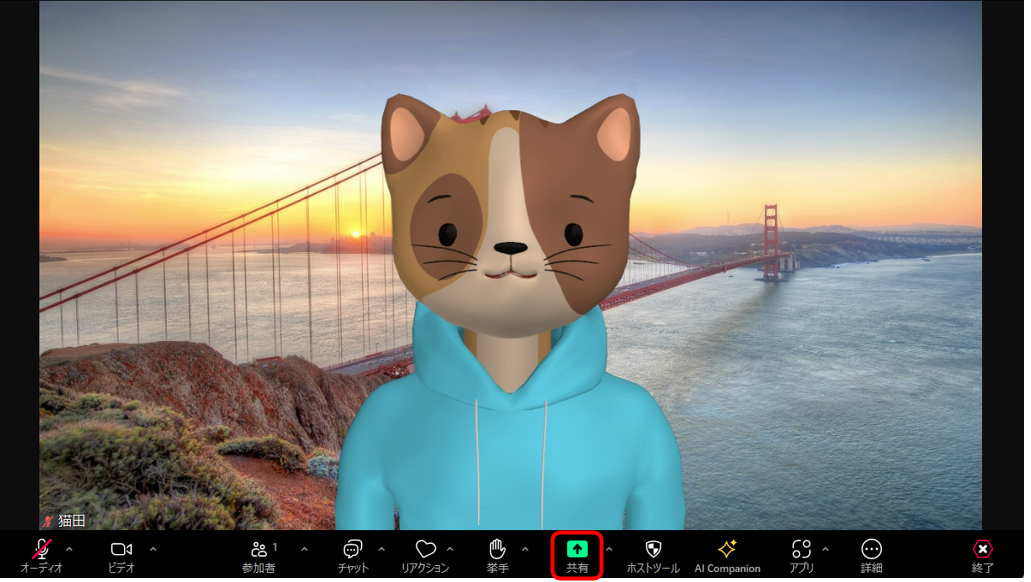Open ホストツール shield host tools
The height and width of the screenshot is (582, 1031).
653,555
